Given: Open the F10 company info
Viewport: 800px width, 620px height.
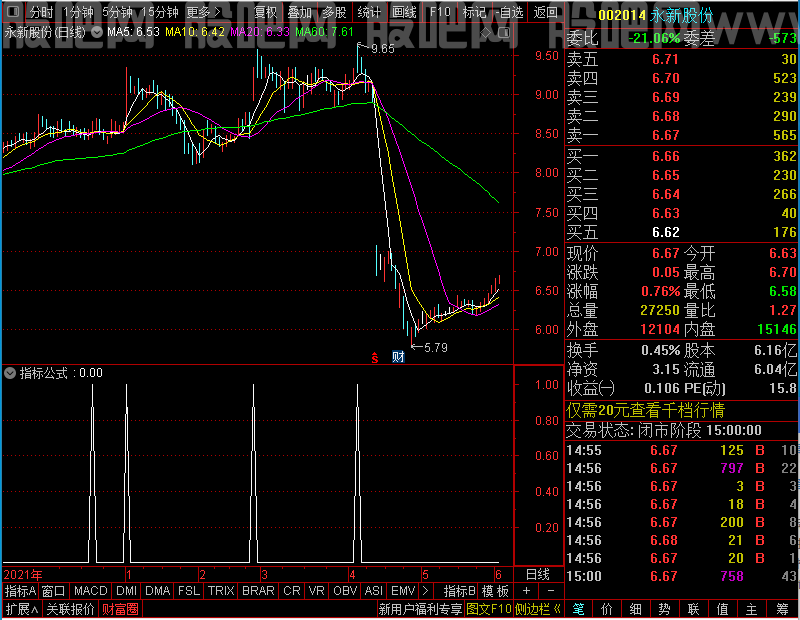Looking at the screenshot, I should [440, 12].
